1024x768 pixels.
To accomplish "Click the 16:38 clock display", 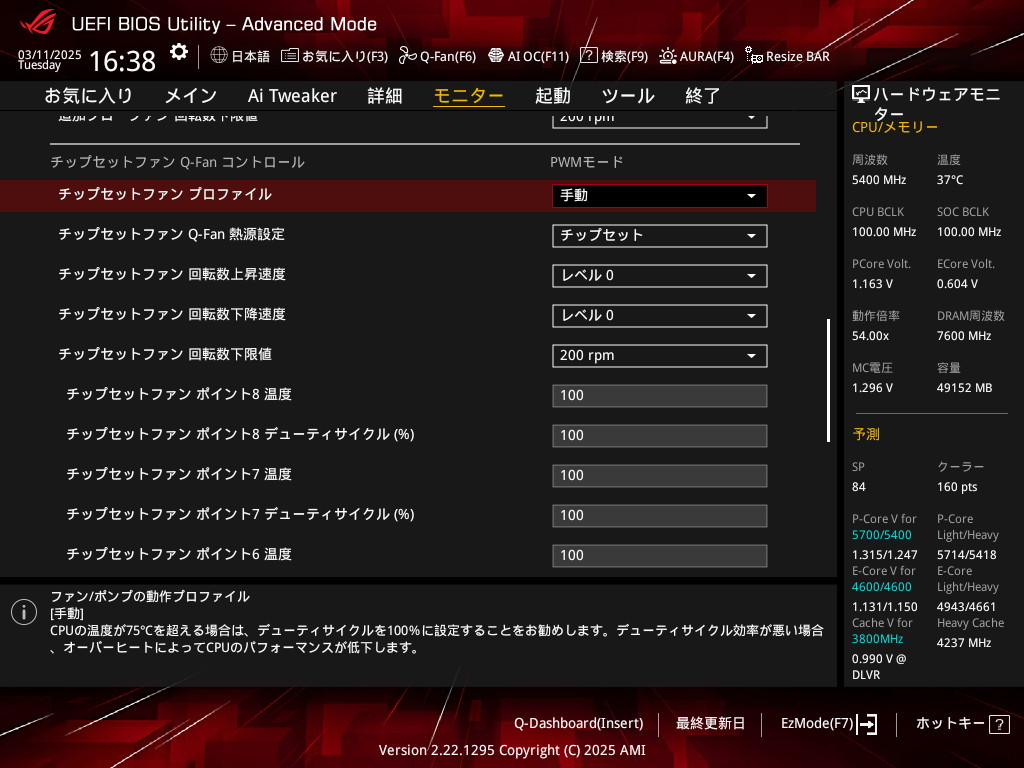I will click(x=122, y=61).
